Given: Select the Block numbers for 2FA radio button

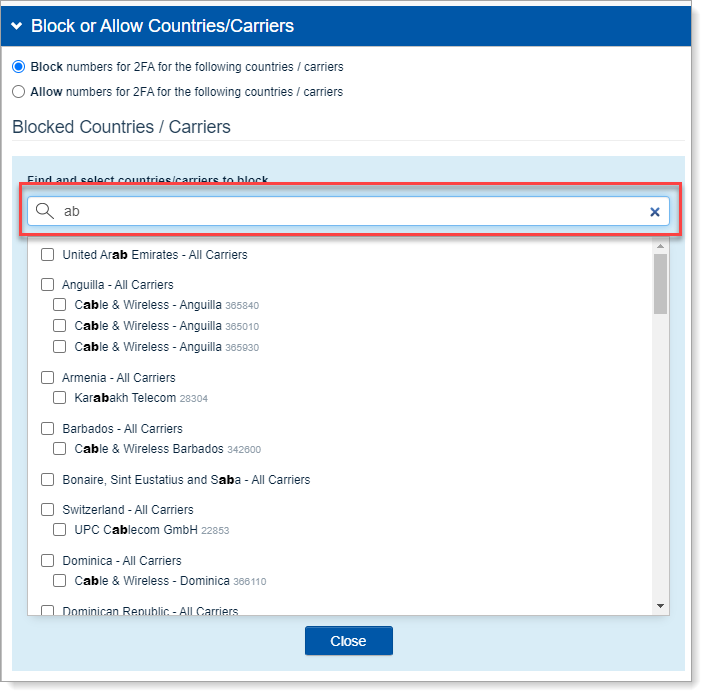Looking at the screenshot, I should [x=18, y=67].
